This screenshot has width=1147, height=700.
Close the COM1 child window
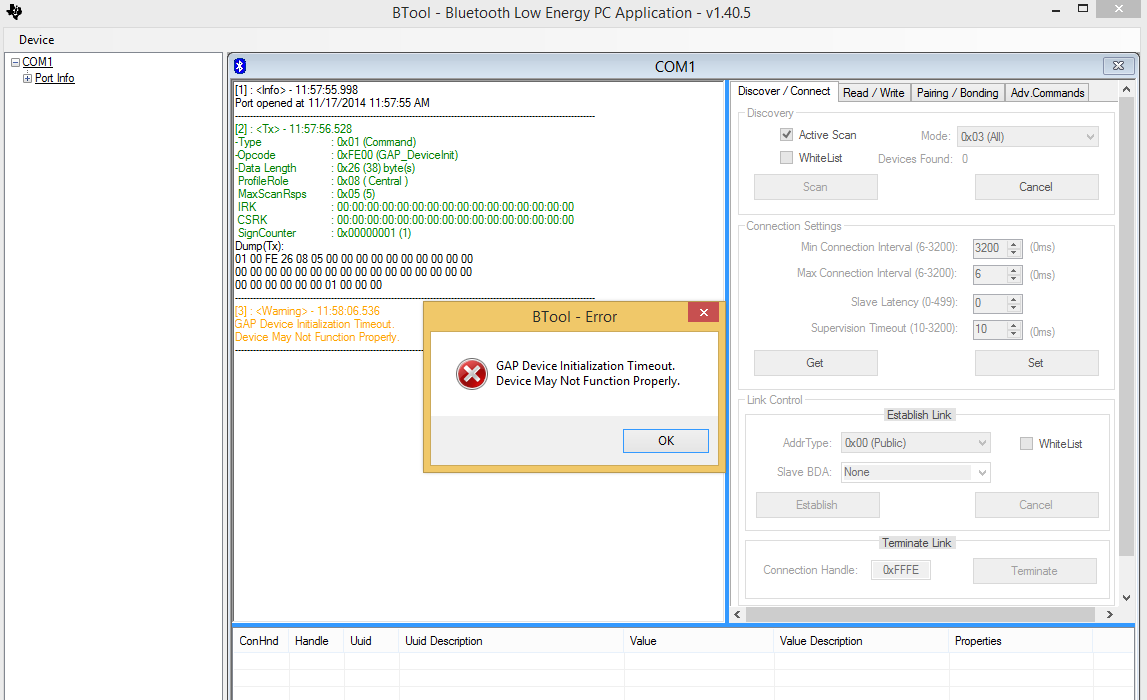[1118, 66]
